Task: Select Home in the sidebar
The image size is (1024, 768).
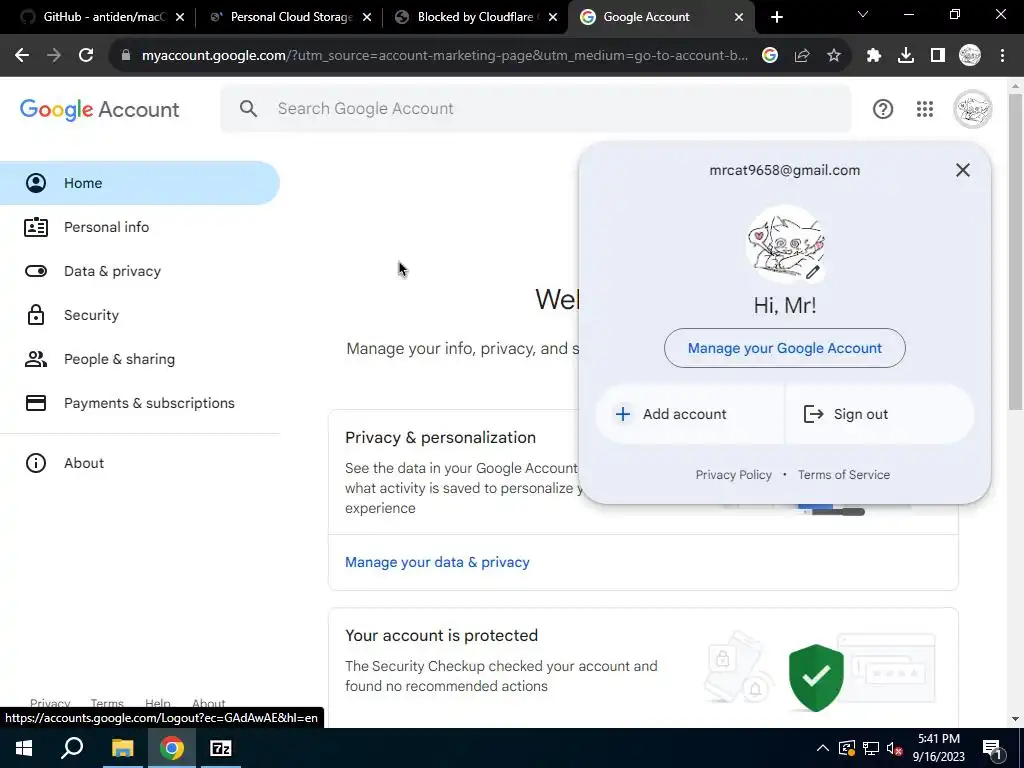Action: [x=140, y=183]
